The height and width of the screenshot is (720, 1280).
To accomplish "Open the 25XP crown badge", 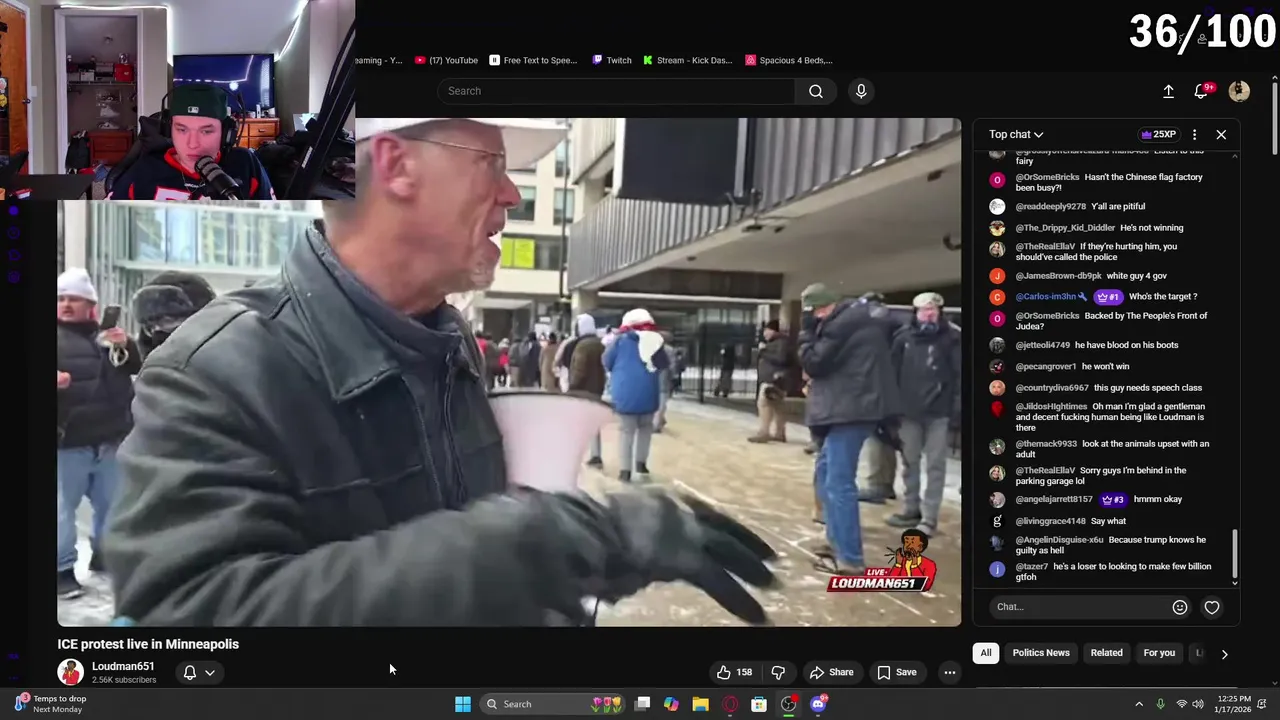I will pyautogui.click(x=1158, y=134).
